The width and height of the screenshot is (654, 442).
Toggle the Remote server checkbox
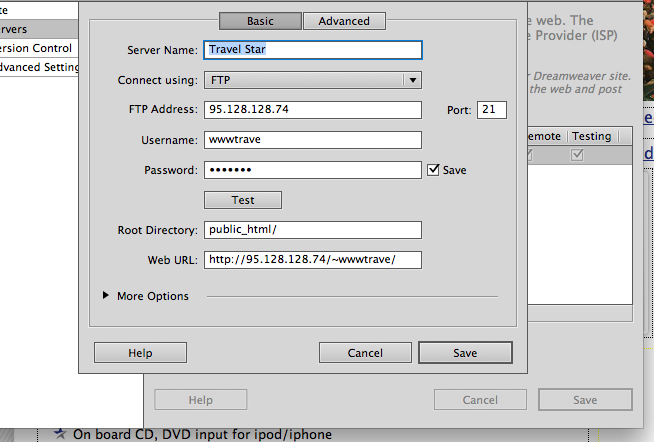click(x=530, y=155)
